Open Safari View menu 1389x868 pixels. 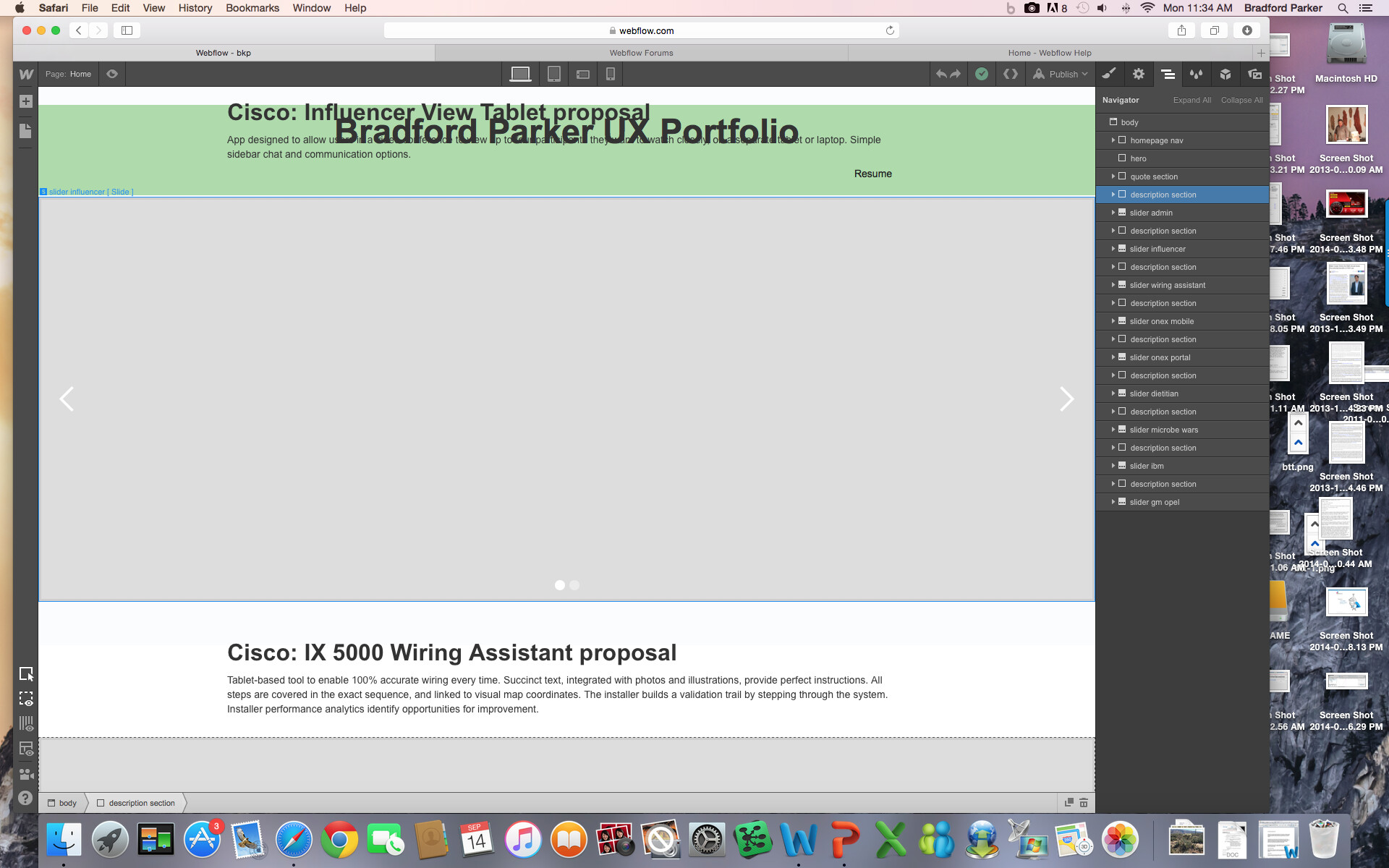153,8
